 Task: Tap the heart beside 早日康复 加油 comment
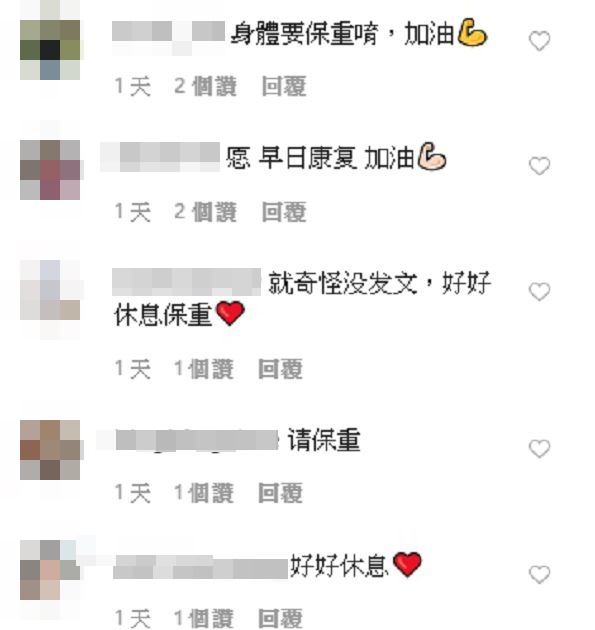coord(539,166)
